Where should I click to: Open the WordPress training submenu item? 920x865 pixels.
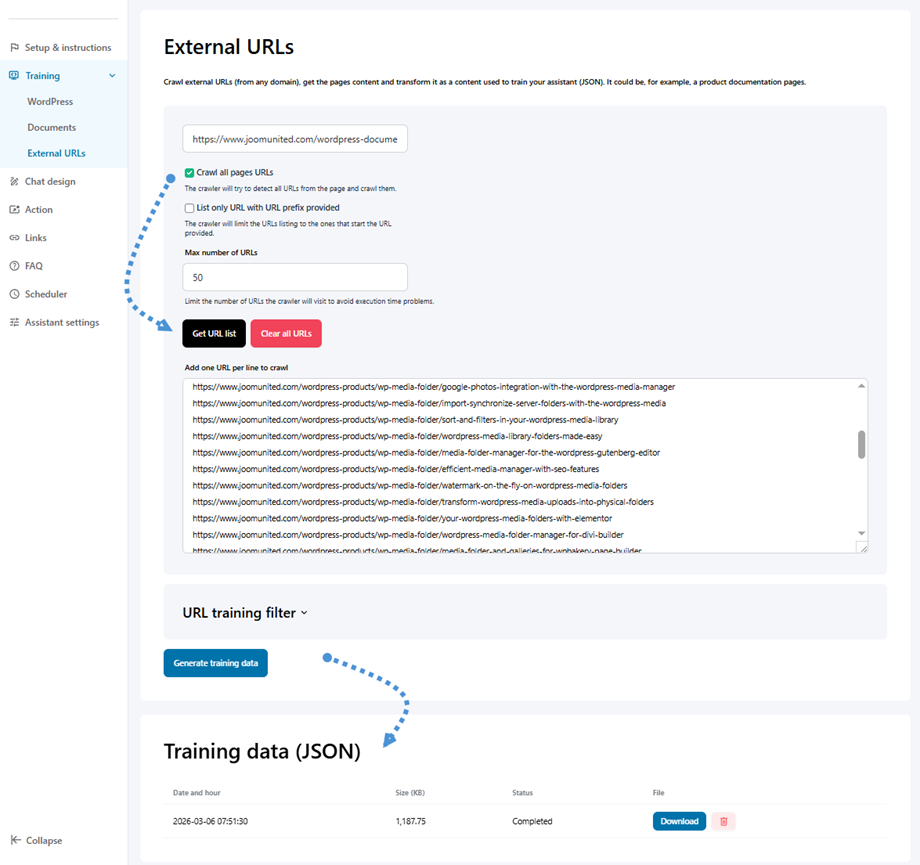pyautogui.click(x=50, y=102)
